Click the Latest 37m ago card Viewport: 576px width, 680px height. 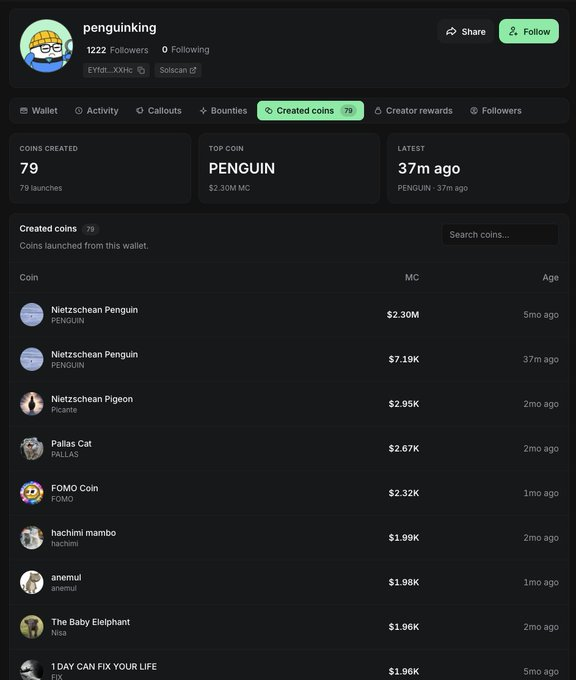[478, 168]
